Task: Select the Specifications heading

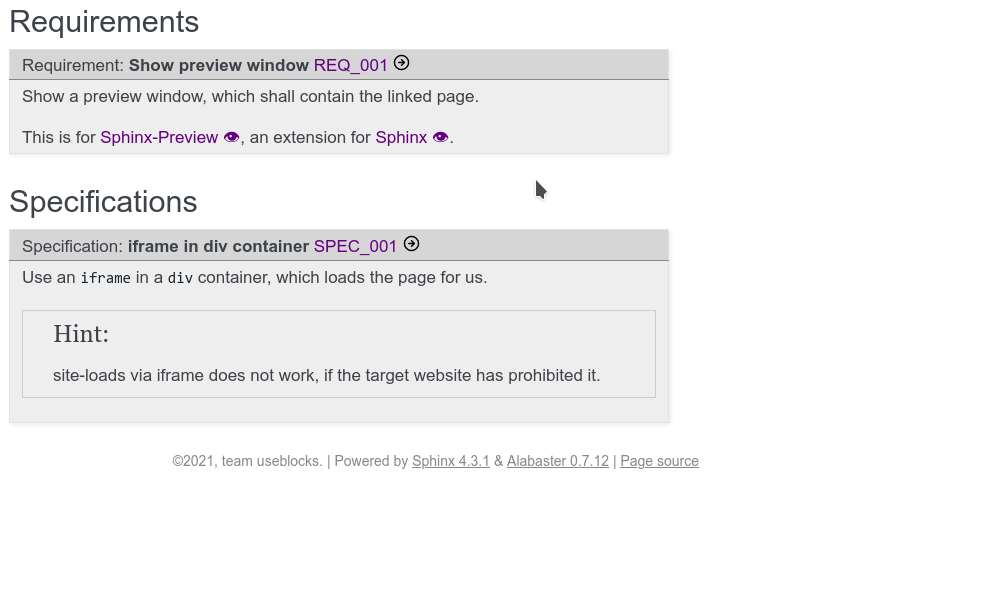Action: tap(103, 202)
